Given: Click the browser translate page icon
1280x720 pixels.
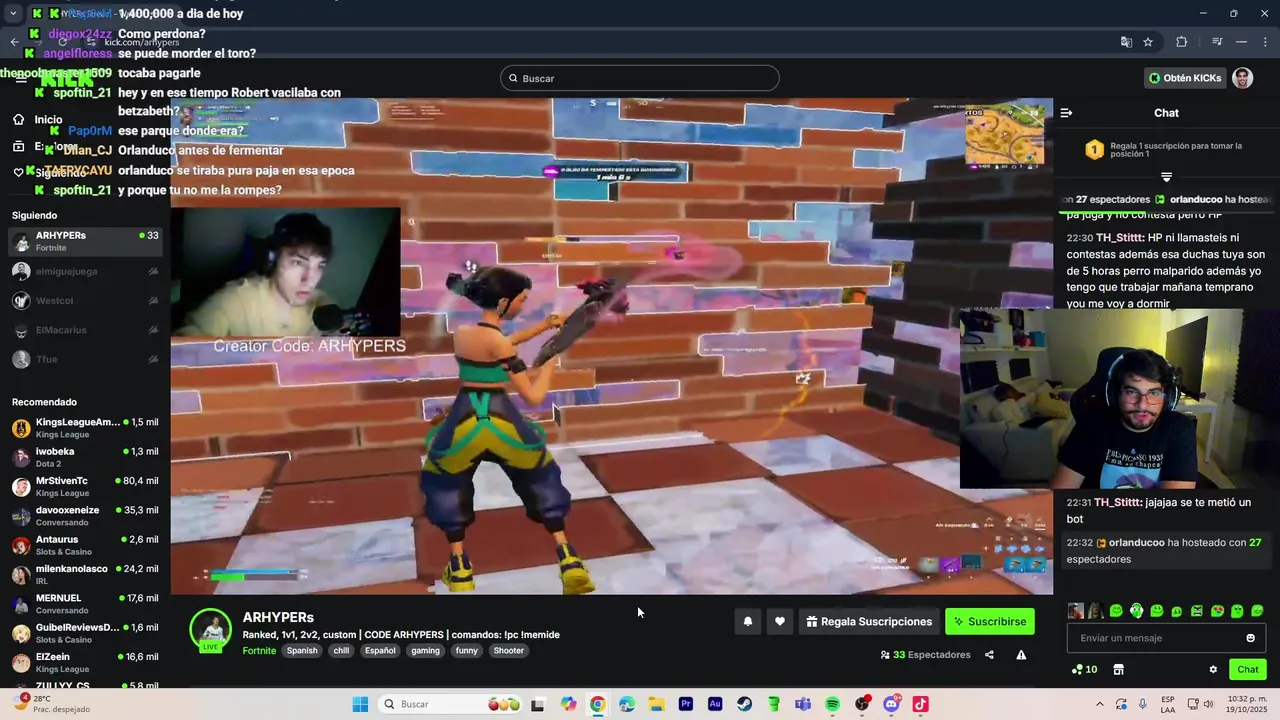Looking at the screenshot, I should point(1126,42).
